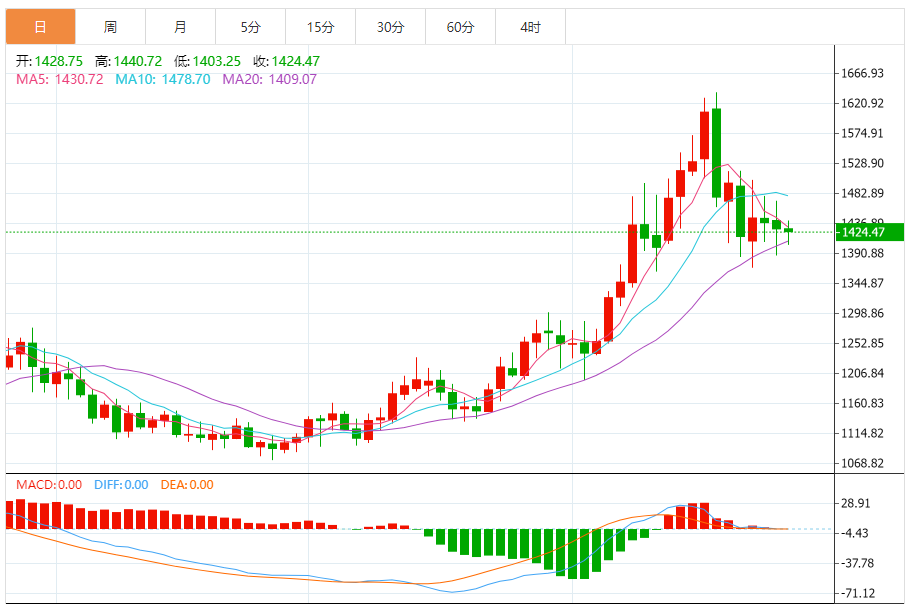This screenshot has width=910, height=604.
Task: Select the 15分 timeframe tab
Action: (320, 27)
